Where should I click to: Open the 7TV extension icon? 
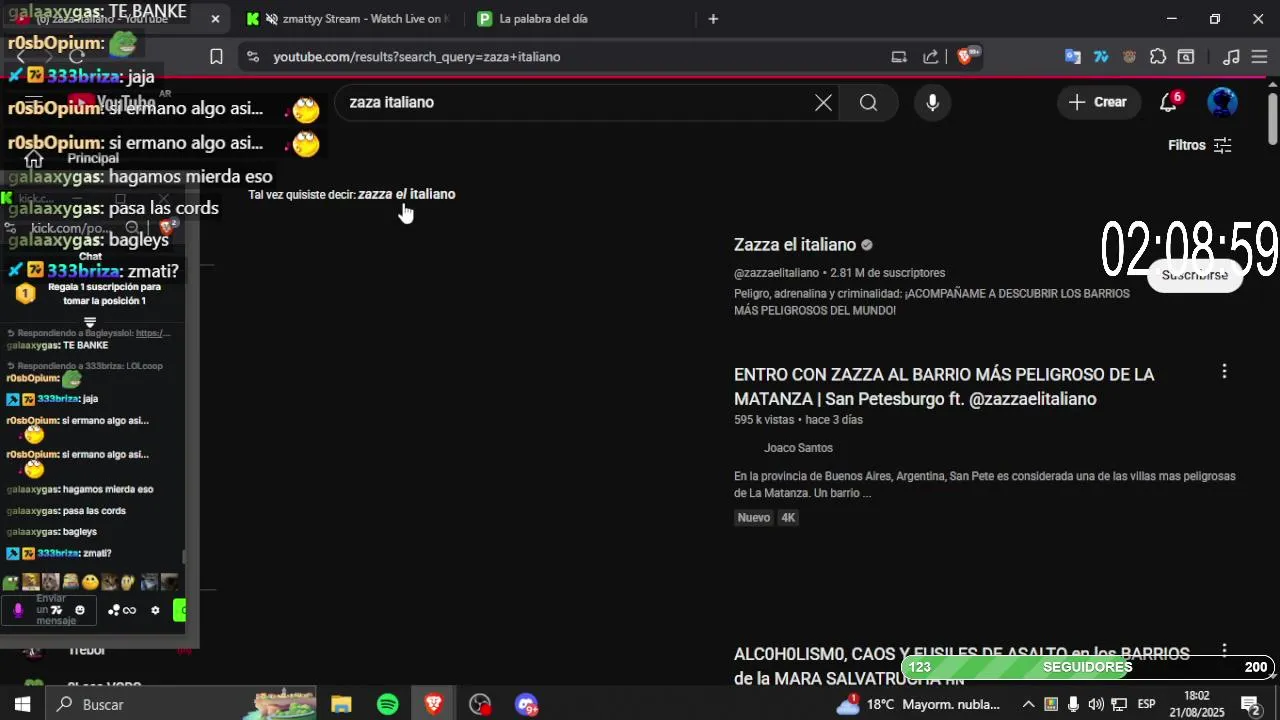[x=1101, y=57]
